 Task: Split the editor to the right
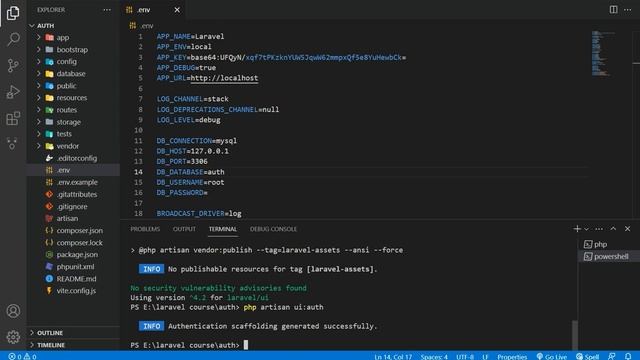click(x=613, y=9)
